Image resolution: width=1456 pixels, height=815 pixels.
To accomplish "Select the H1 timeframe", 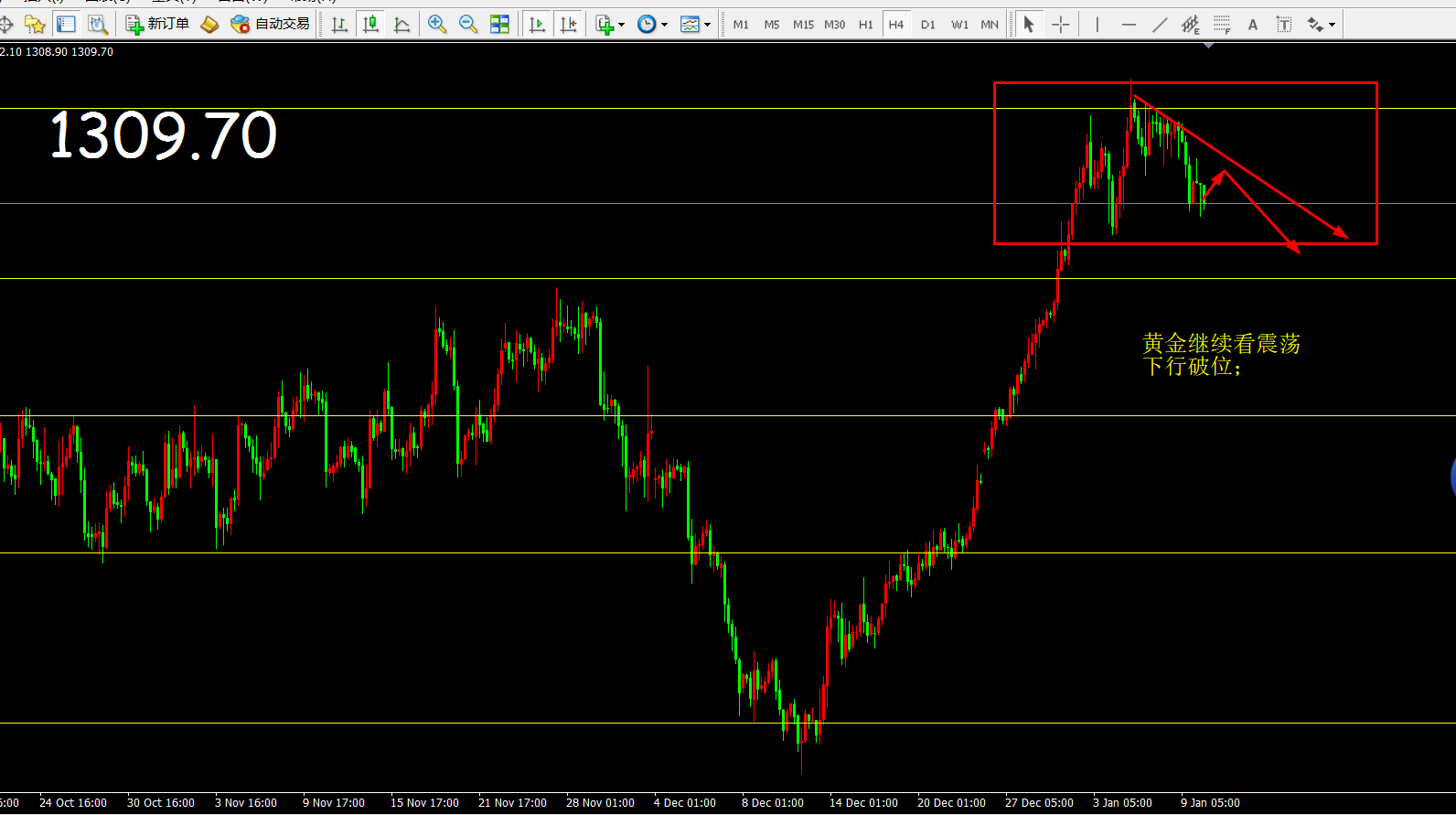I will (865, 25).
